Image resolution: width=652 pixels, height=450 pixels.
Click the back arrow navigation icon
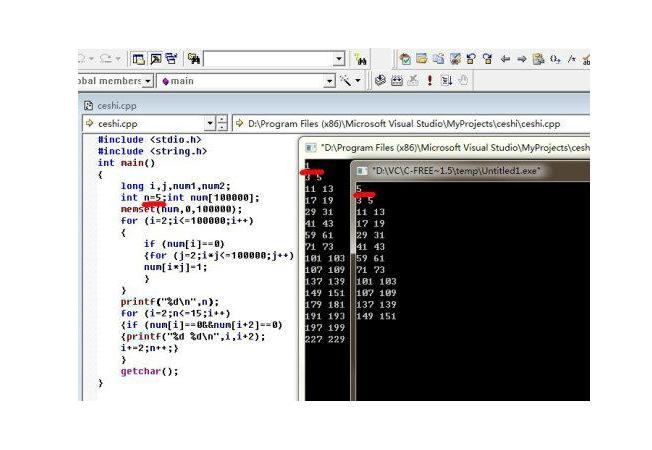pos(505,59)
